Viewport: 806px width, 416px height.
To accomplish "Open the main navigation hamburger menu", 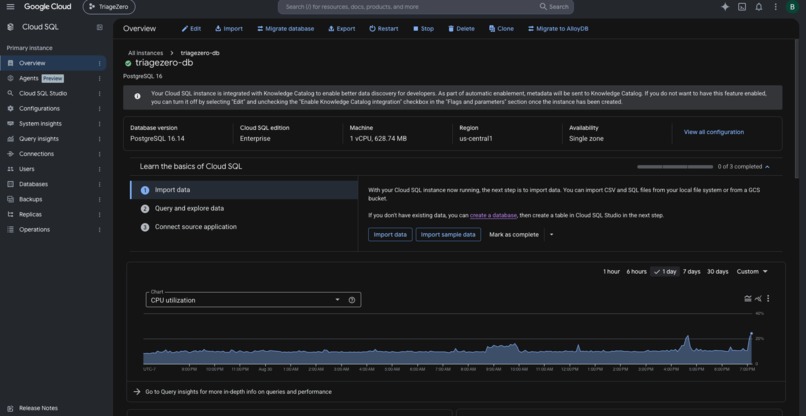I will tap(10, 7).
